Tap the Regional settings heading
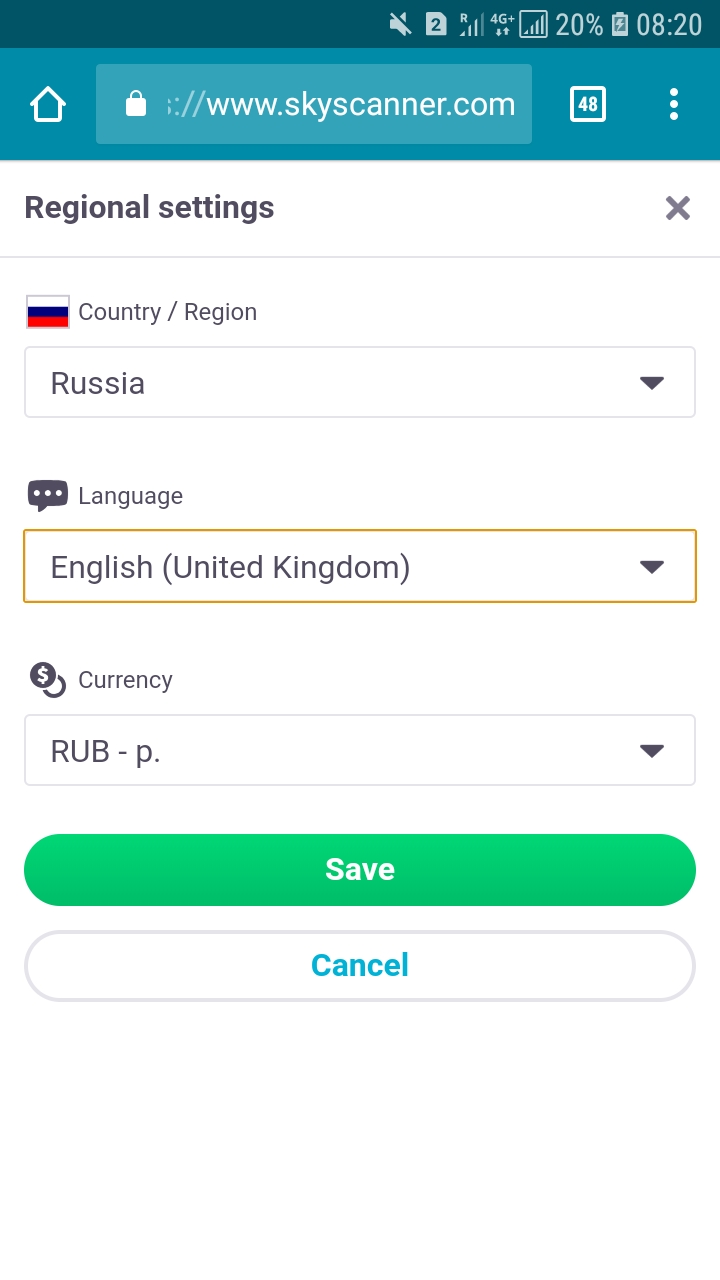This screenshot has width=720, height=1280. (149, 208)
